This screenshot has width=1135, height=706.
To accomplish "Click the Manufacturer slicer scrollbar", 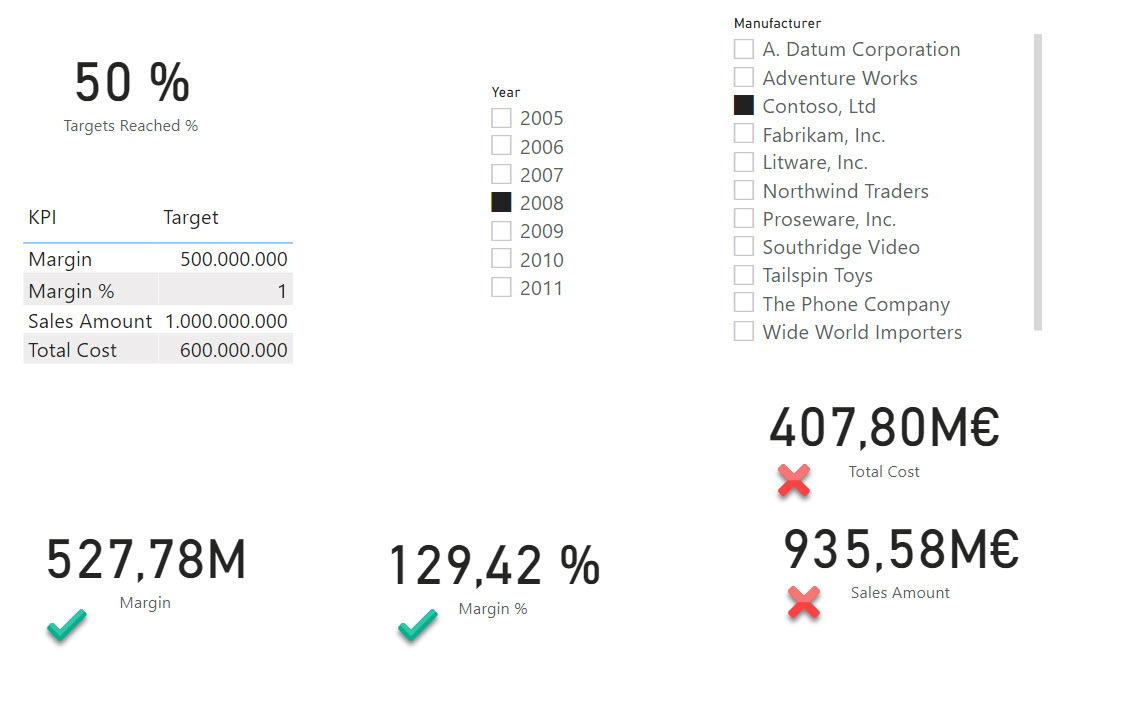I will click(x=1037, y=180).
